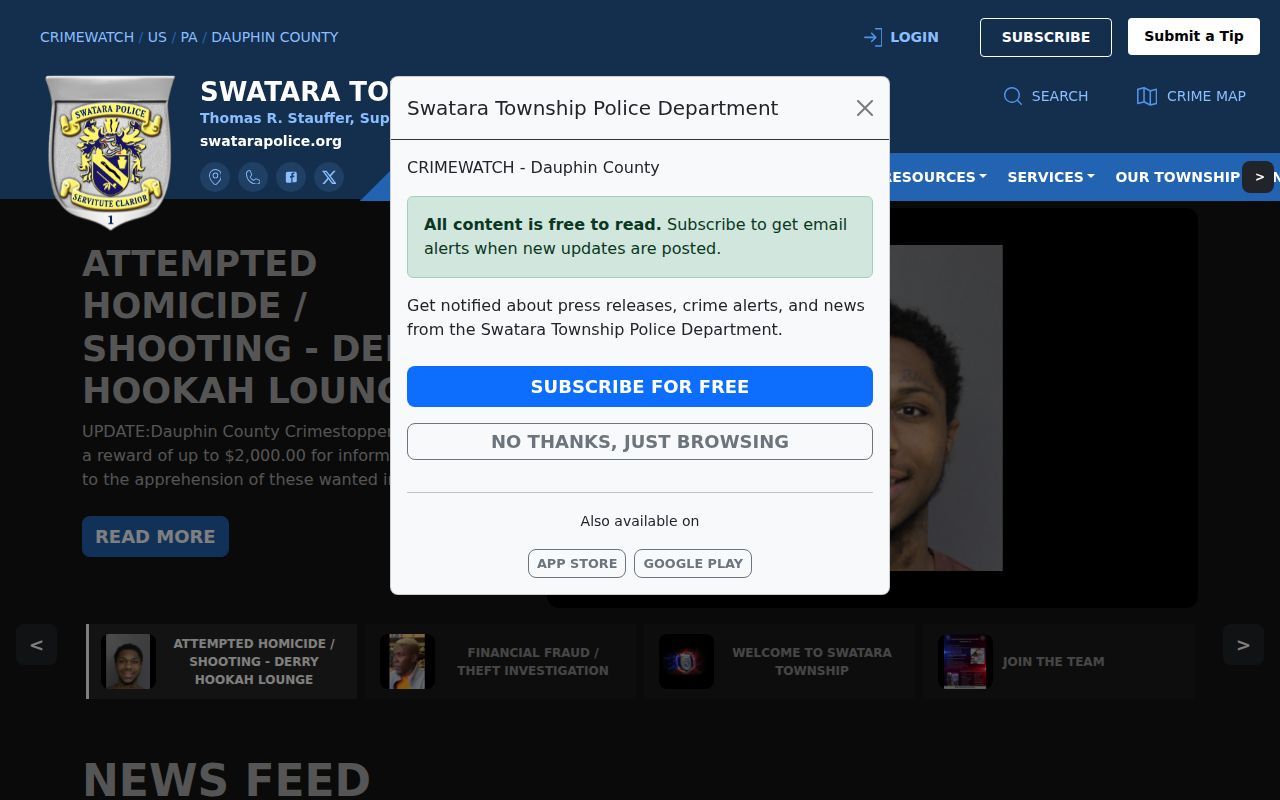Open the Facebook page icon

[x=291, y=177]
